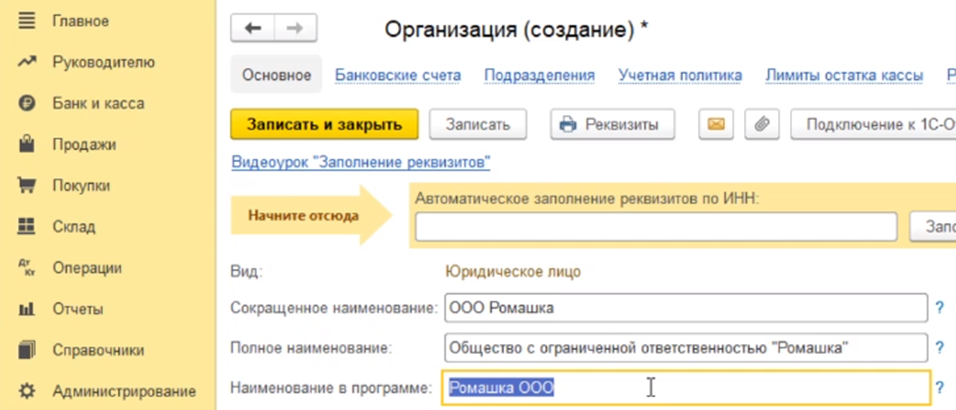
Task: Navigate forward with the right arrow
Action: (295, 29)
